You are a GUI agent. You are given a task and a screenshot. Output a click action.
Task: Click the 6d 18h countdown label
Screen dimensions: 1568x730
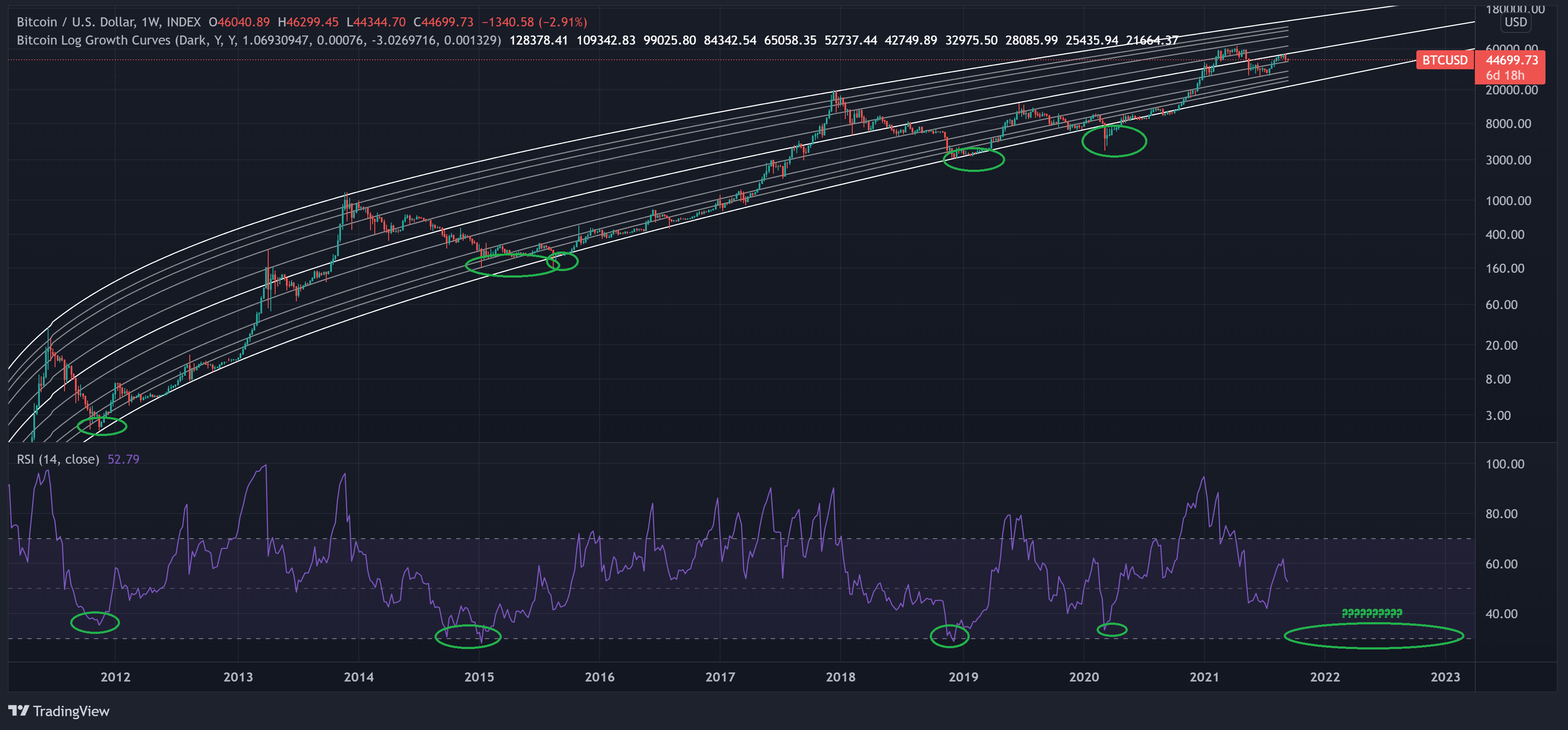click(x=1505, y=75)
